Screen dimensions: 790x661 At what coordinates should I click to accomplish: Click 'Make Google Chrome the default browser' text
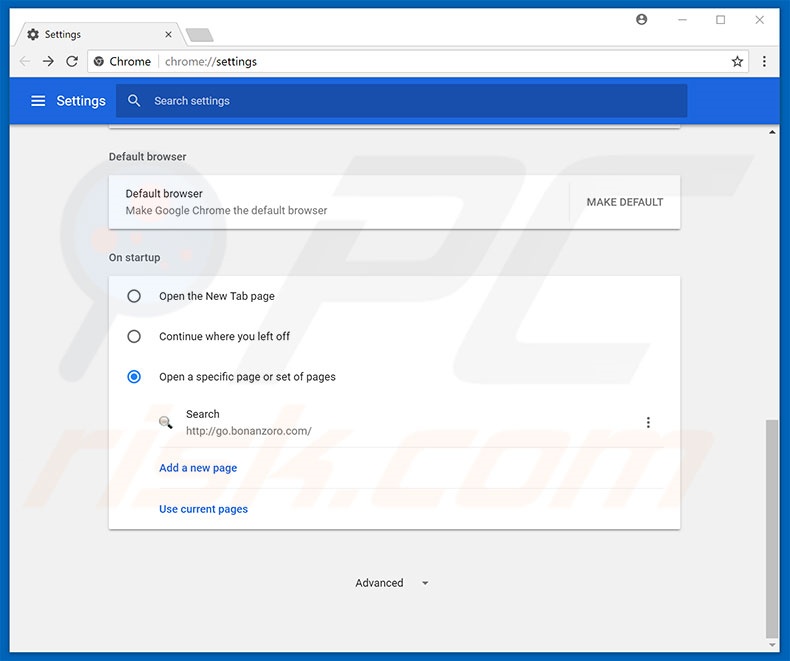click(226, 211)
